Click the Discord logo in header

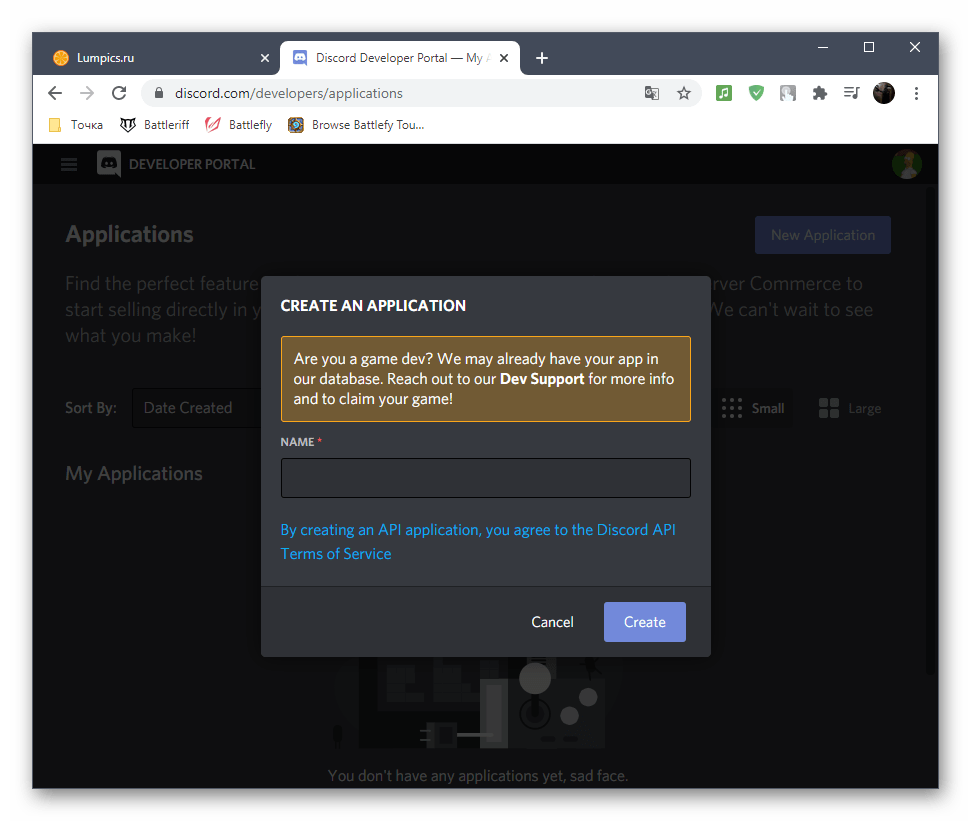point(109,164)
